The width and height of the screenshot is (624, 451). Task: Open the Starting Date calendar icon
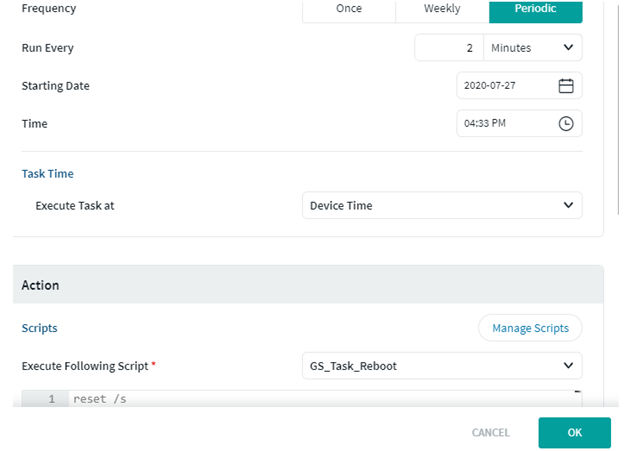click(x=566, y=86)
